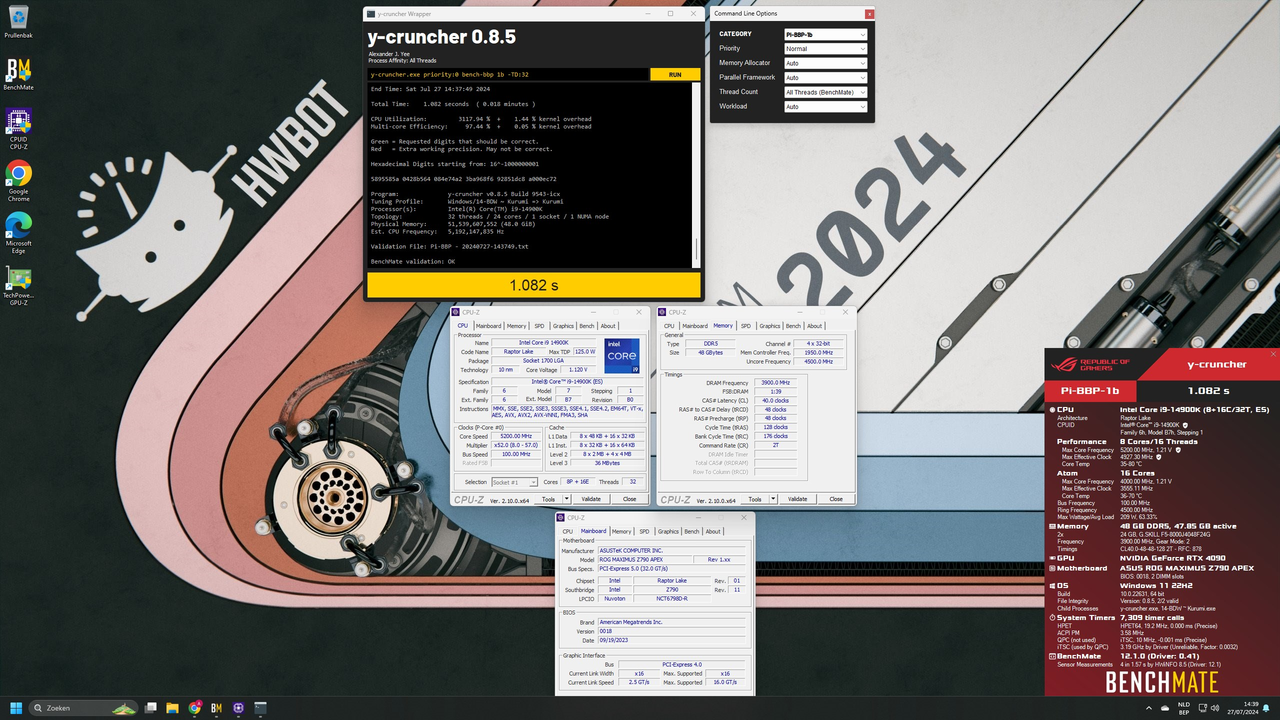Switch to CPU-Z from the taskbar
Screen dimensions: 1280x720
click(238, 708)
